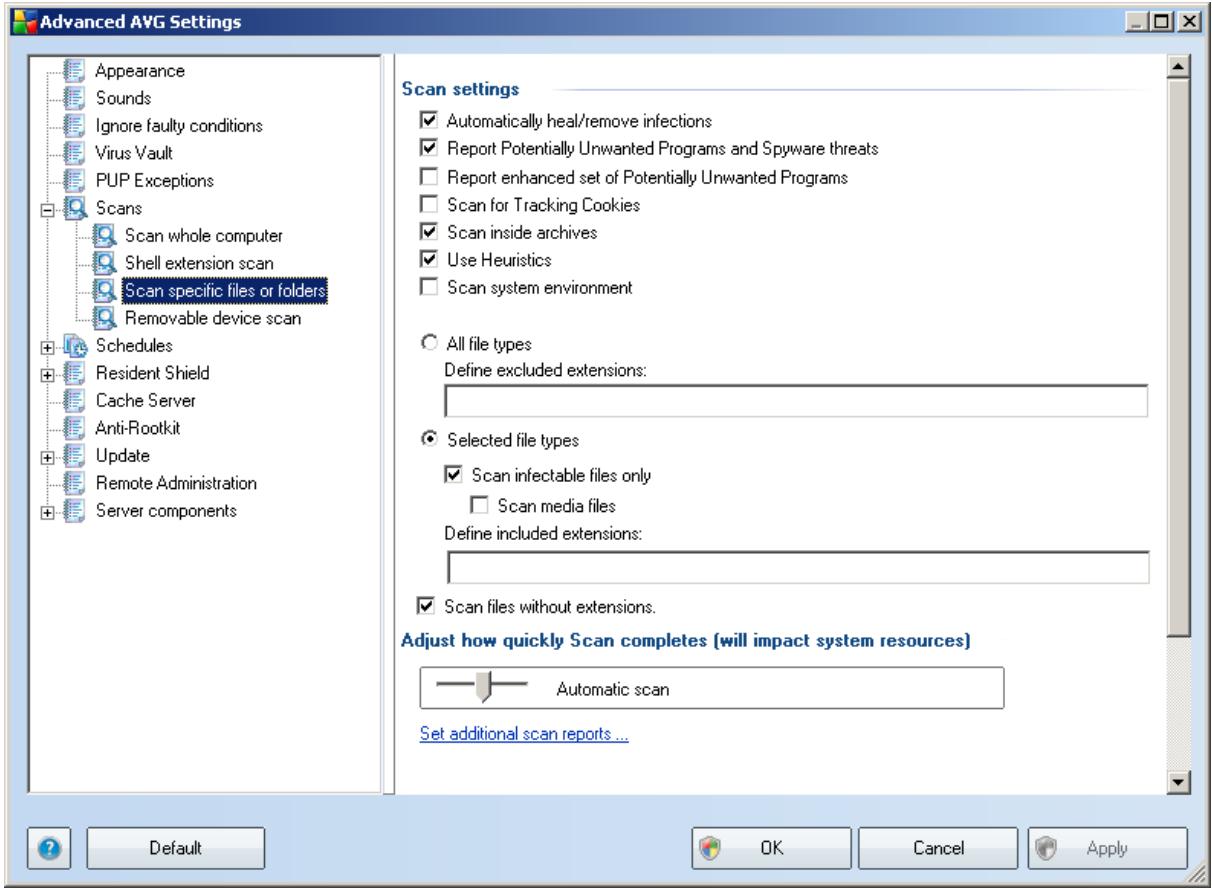
Task: Click the Removable device scan icon
Action: pos(104,318)
